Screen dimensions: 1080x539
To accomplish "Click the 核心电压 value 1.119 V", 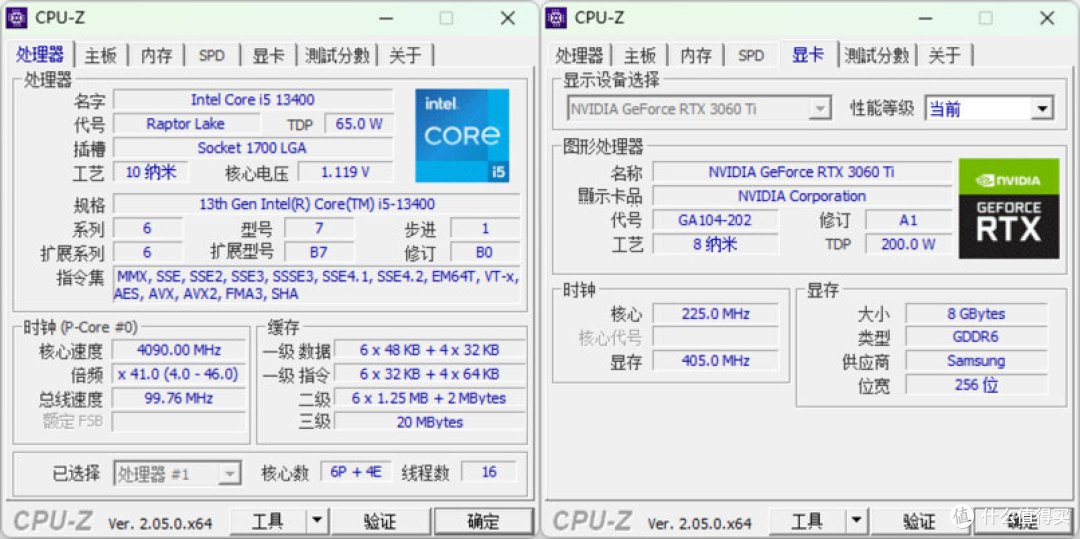I will click(345, 172).
